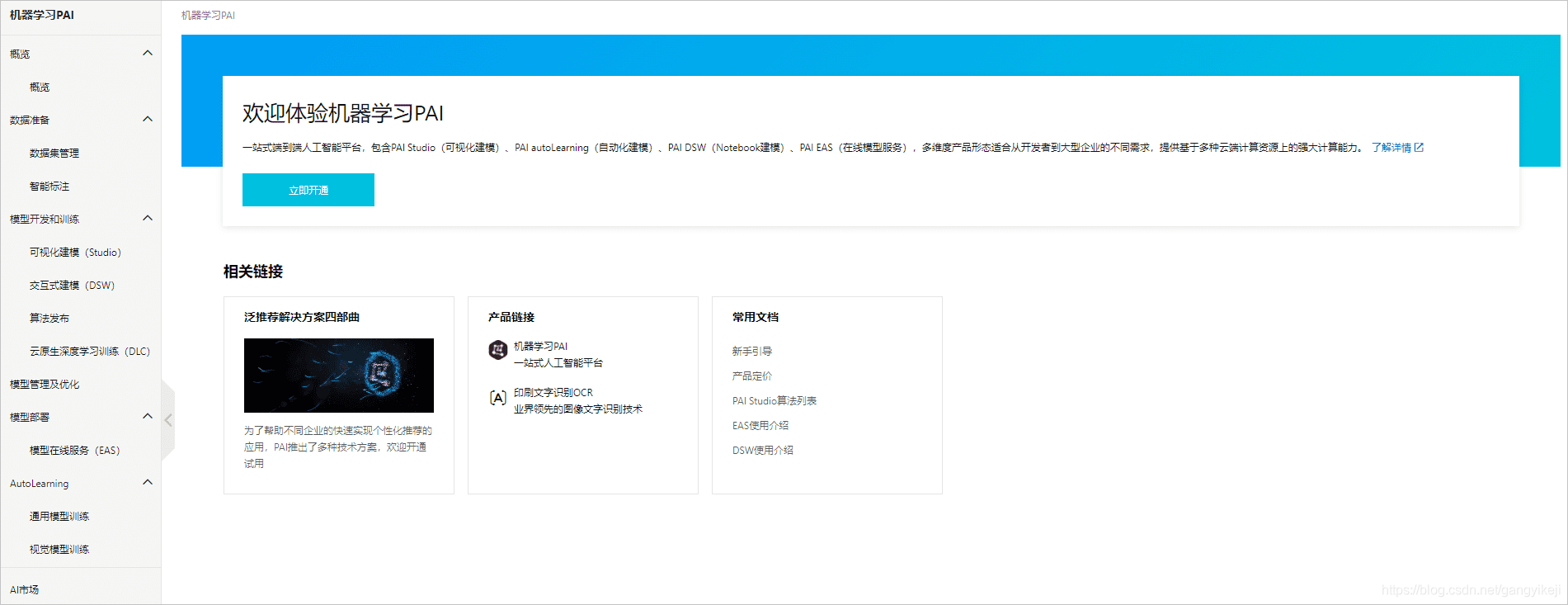Click the 机器学习PAI breadcrumb at top
Viewport: 1568px width, 605px height.
(208, 16)
